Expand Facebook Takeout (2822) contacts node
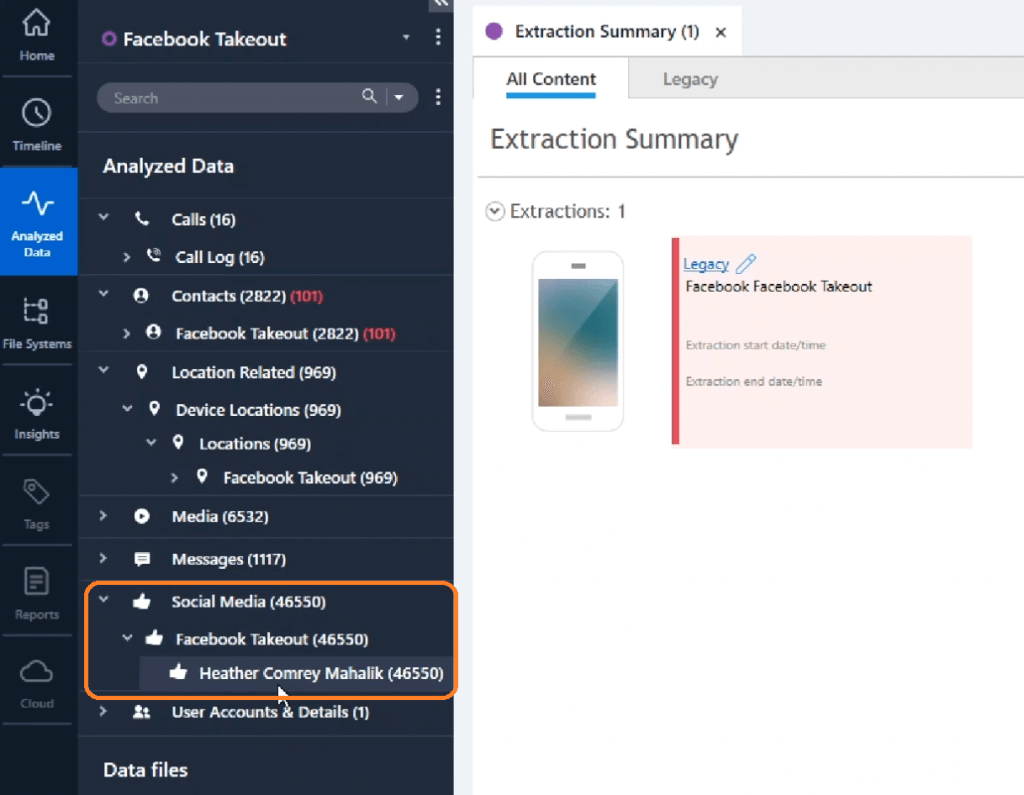 (127, 333)
